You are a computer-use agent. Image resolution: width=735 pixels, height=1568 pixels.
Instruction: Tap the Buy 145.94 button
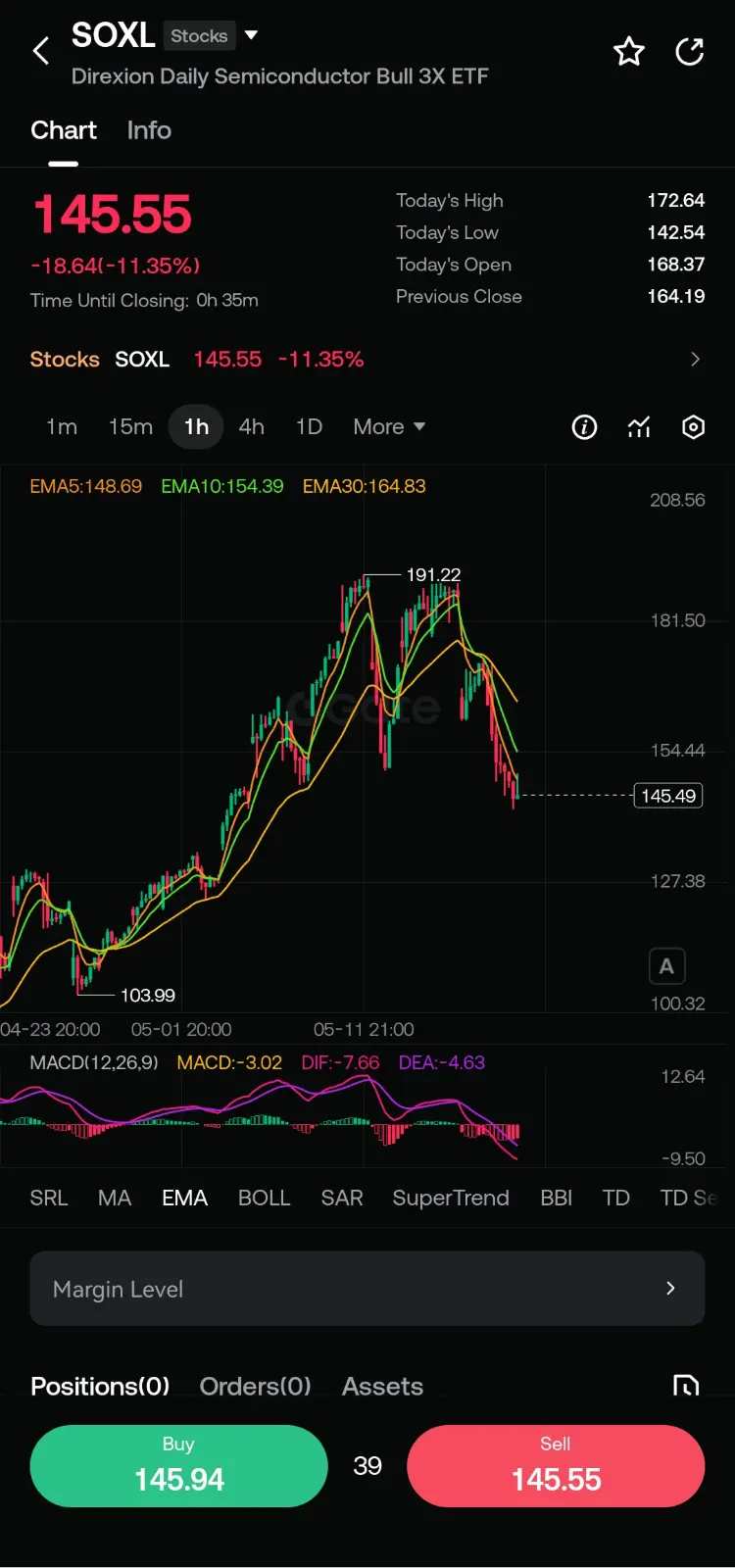(x=178, y=1466)
